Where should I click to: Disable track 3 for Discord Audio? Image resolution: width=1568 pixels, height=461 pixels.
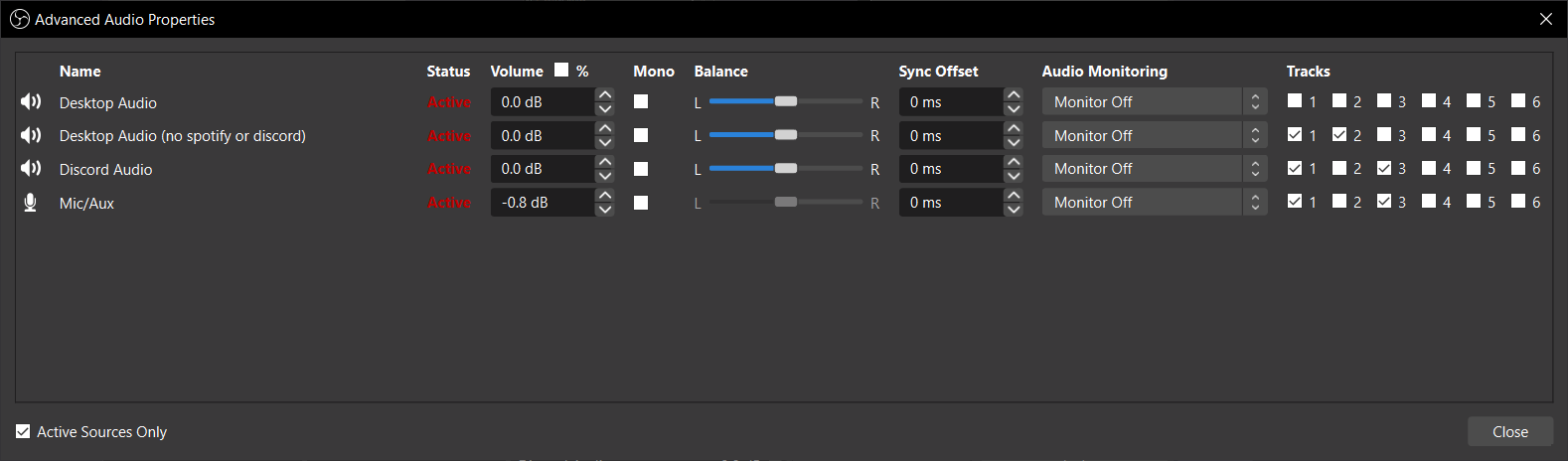1384,168
